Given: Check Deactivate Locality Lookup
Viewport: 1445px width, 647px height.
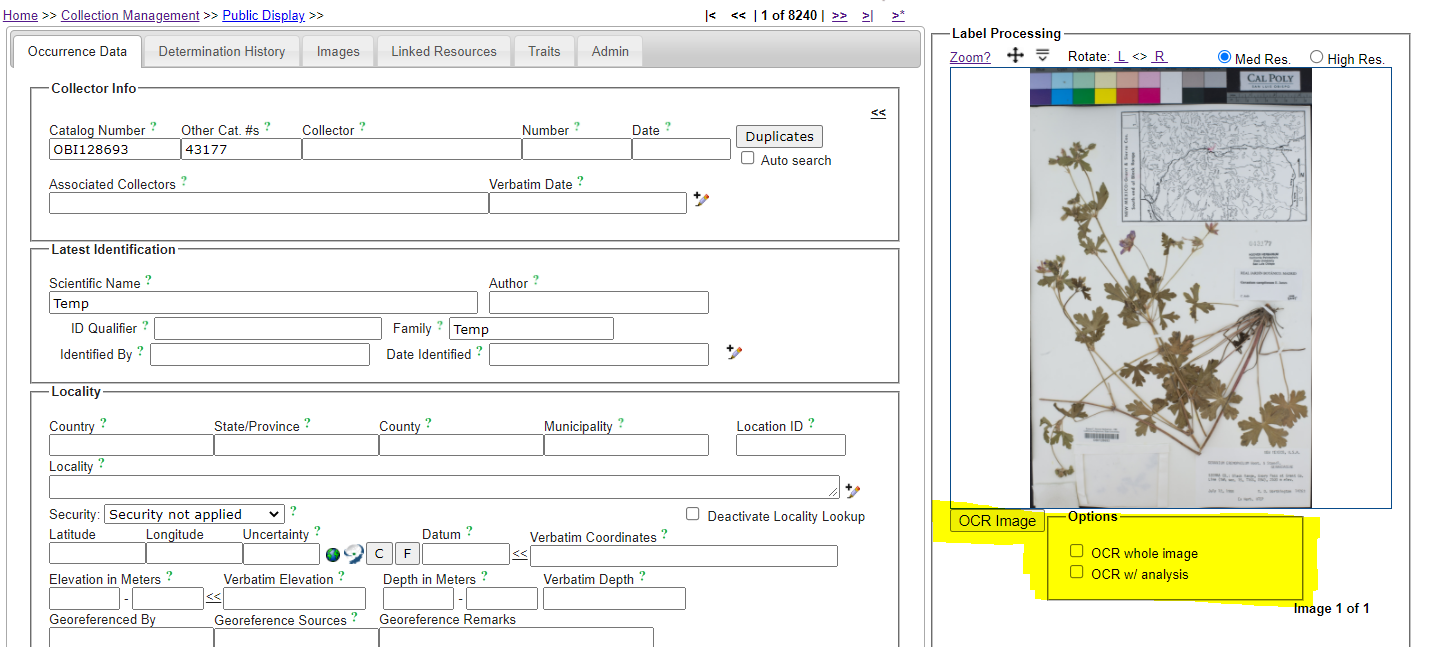Looking at the screenshot, I should tap(693, 514).
